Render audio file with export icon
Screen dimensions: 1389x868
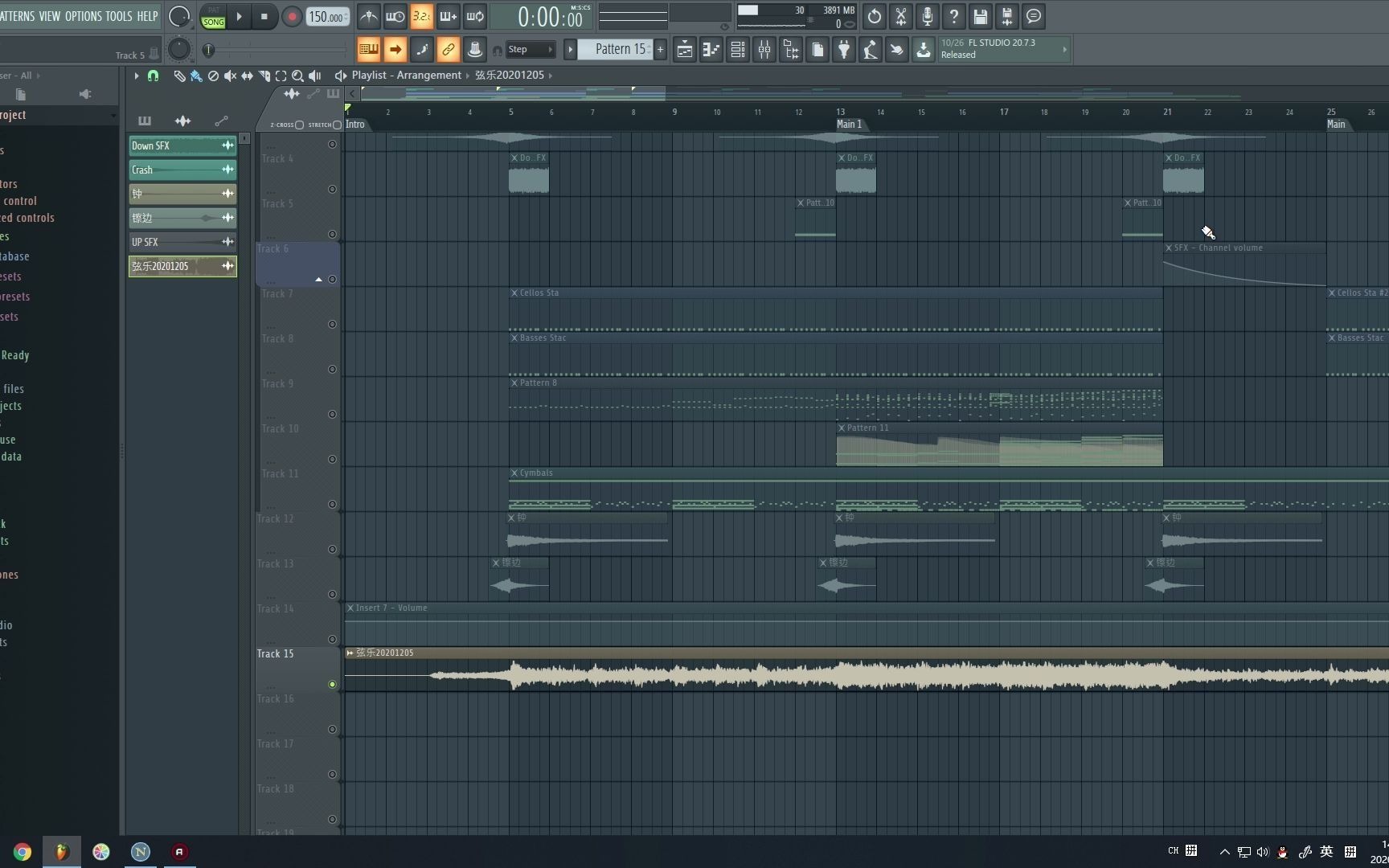pyautogui.click(x=1007, y=16)
